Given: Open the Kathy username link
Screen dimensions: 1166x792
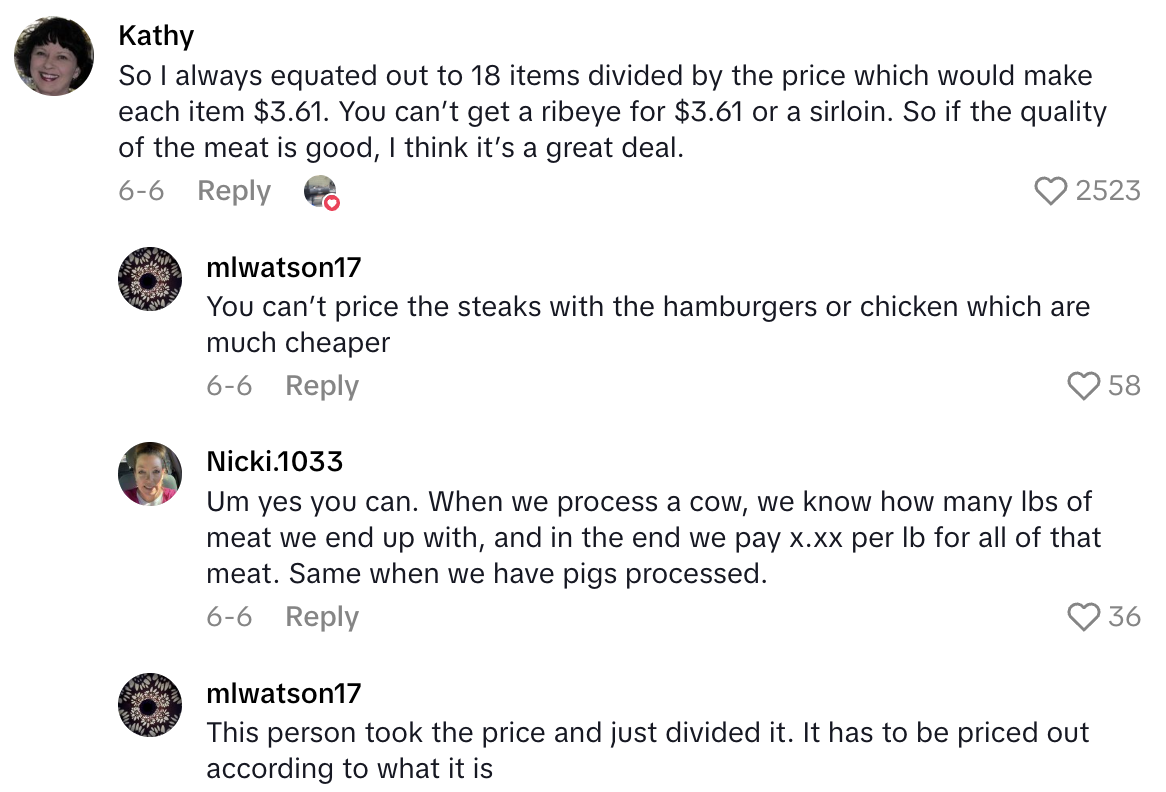Looking at the screenshot, I should [156, 36].
